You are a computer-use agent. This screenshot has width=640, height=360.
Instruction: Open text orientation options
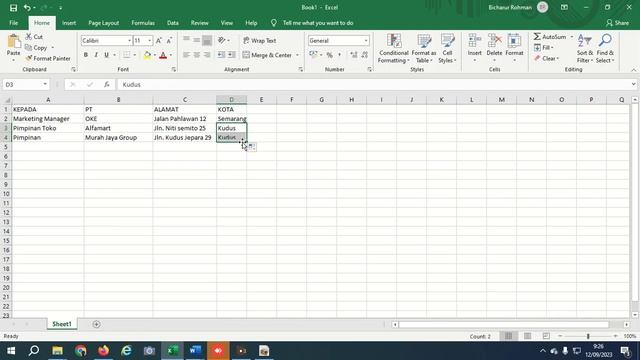click(x=223, y=40)
